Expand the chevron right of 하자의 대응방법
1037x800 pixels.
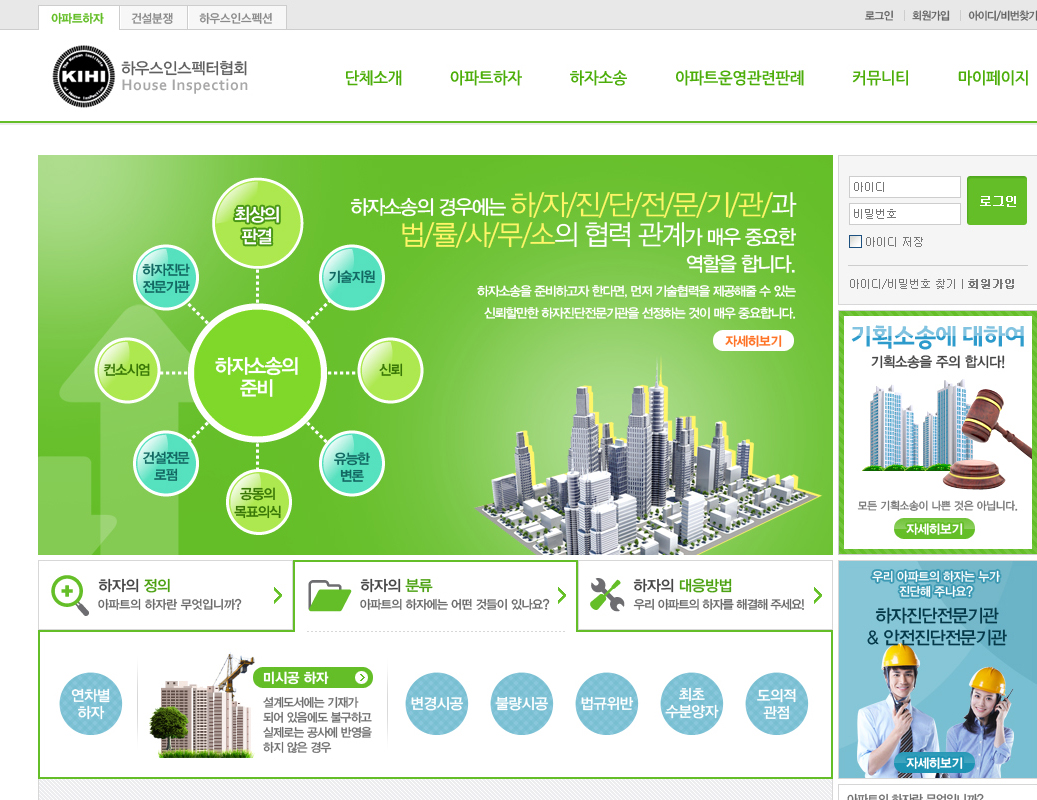818,595
